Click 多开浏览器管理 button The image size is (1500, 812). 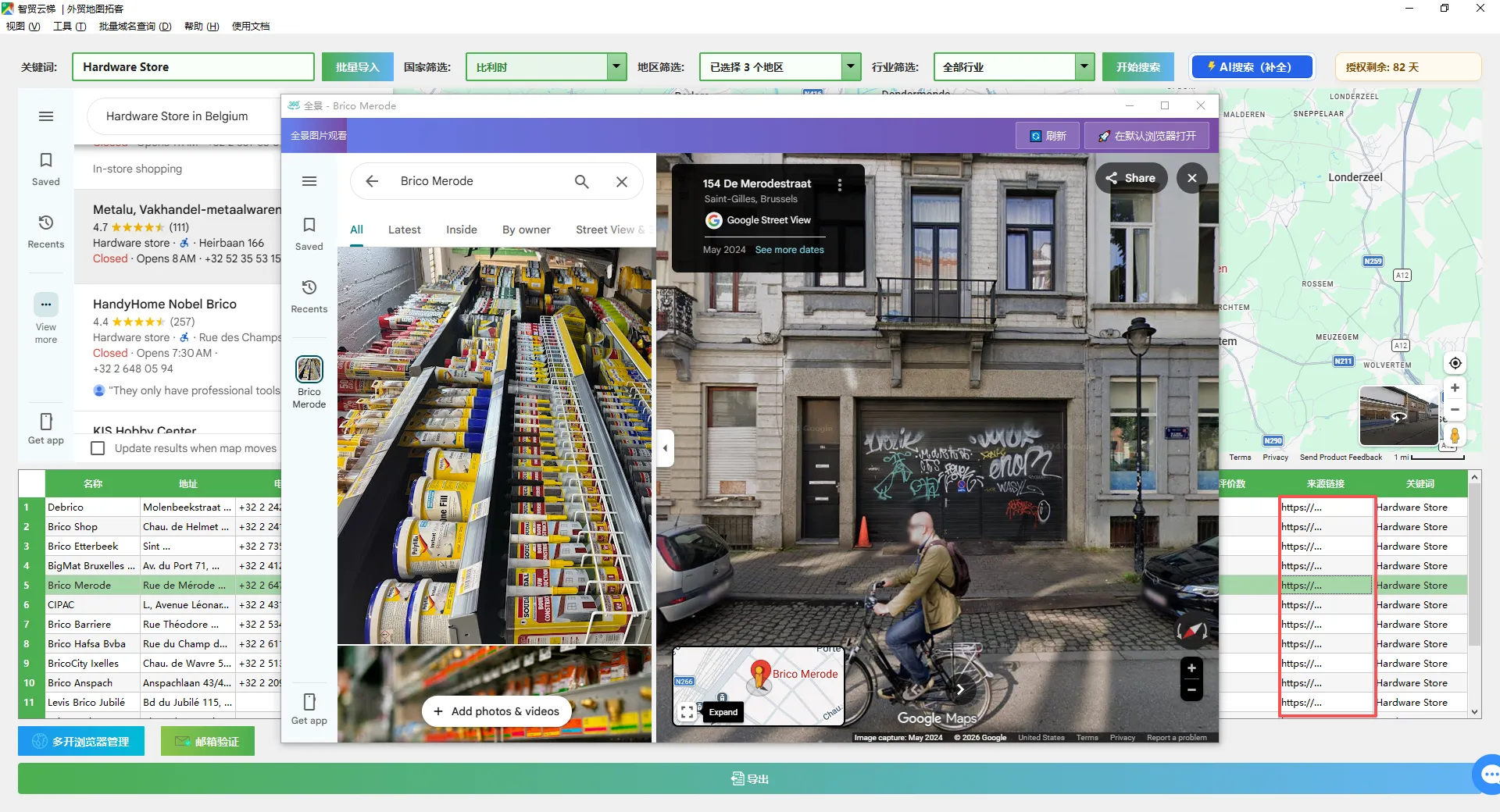(x=81, y=741)
